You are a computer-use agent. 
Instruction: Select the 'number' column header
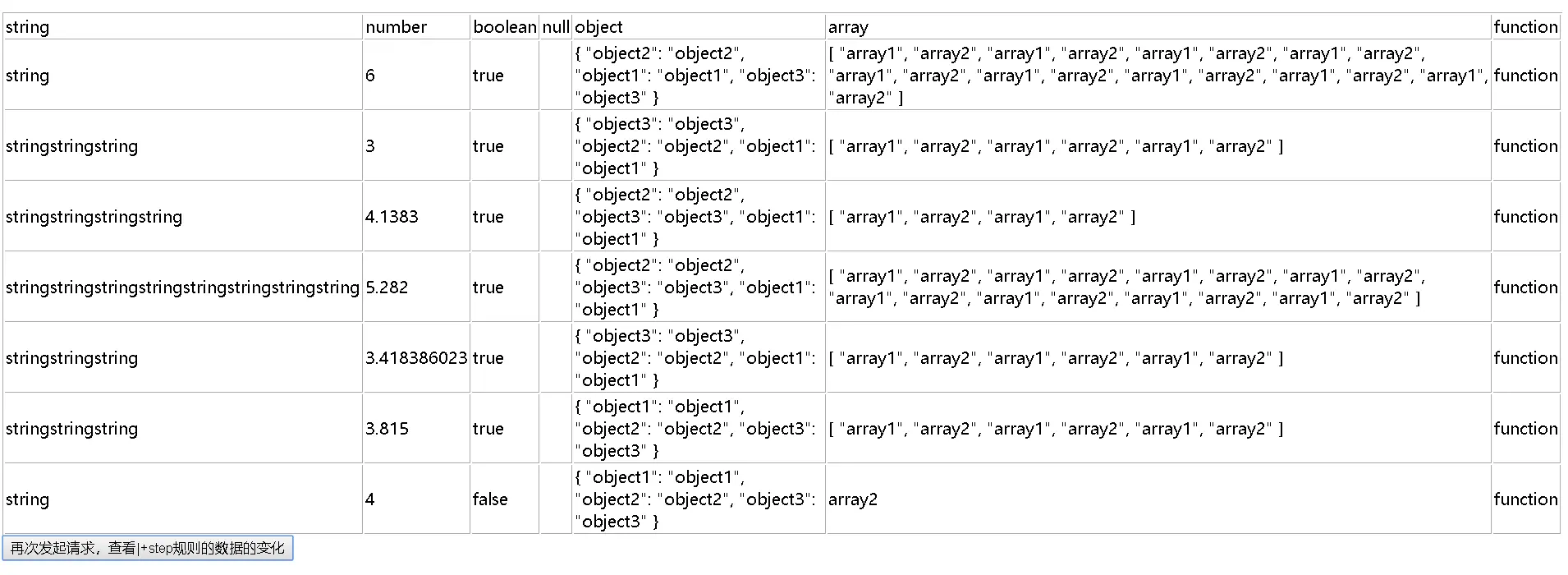(x=416, y=26)
